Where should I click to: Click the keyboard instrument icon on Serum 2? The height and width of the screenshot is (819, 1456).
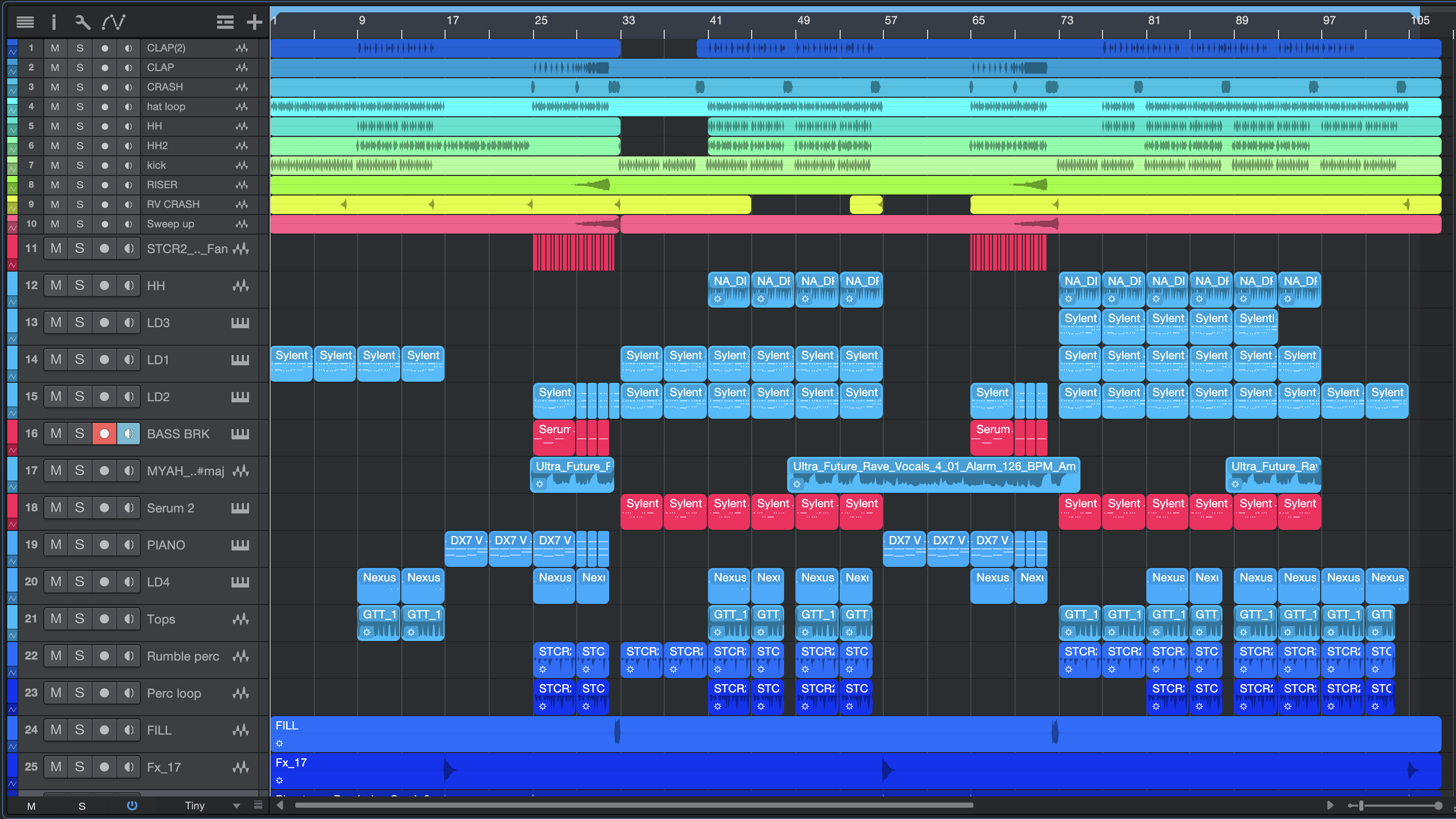point(240,508)
